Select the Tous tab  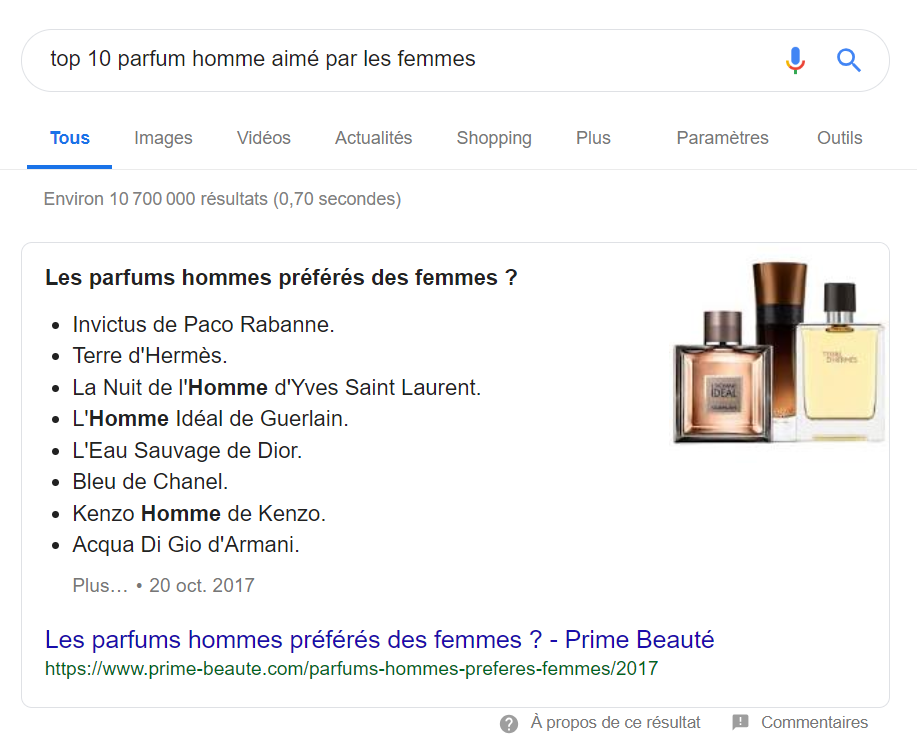click(70, 138)
